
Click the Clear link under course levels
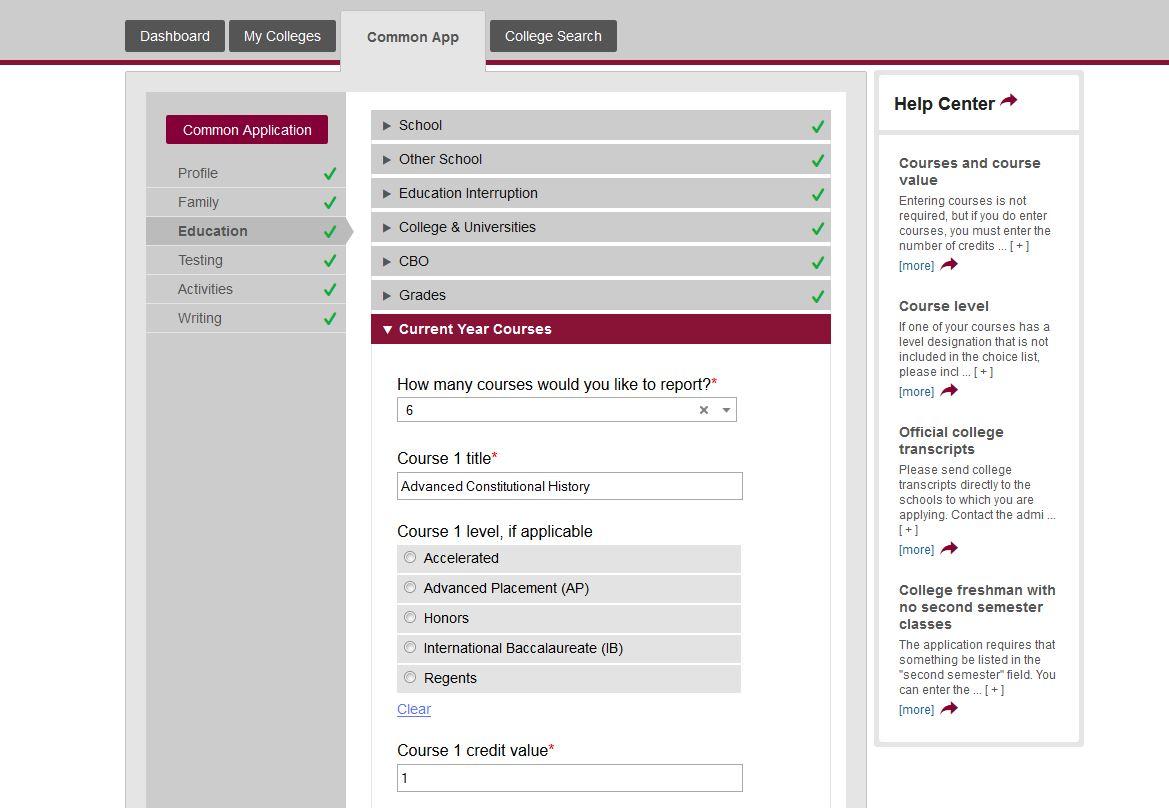[413, 709]
